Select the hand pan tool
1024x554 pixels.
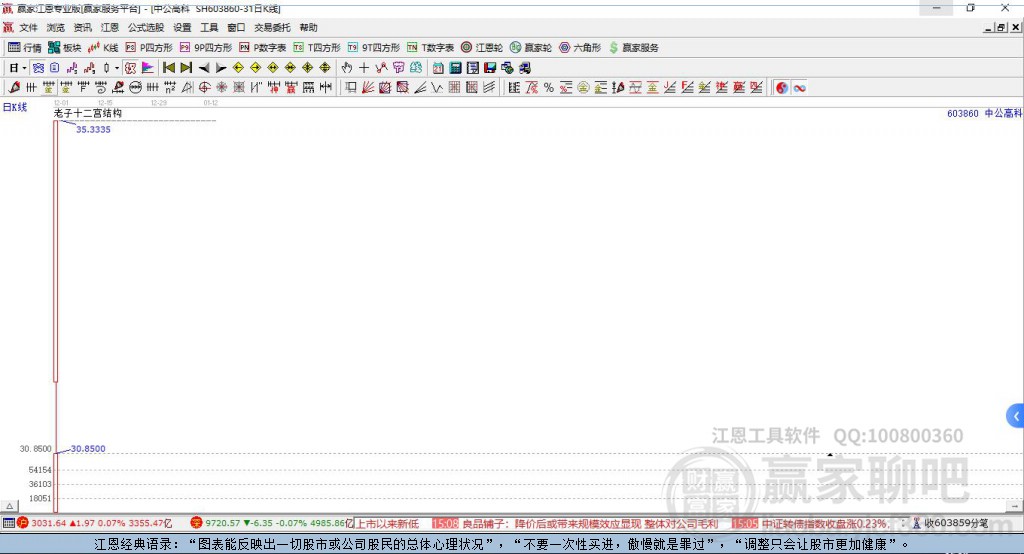[347, 68]
